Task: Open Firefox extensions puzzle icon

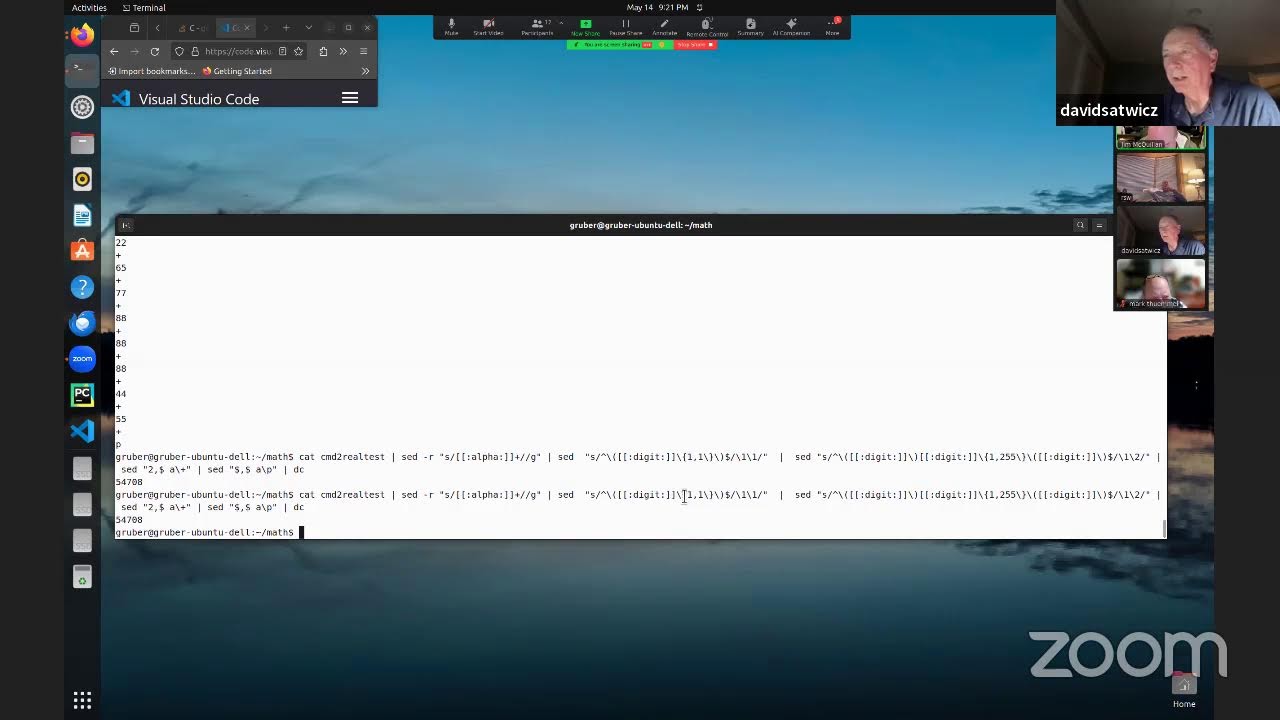Action: (x=323, y=51)
